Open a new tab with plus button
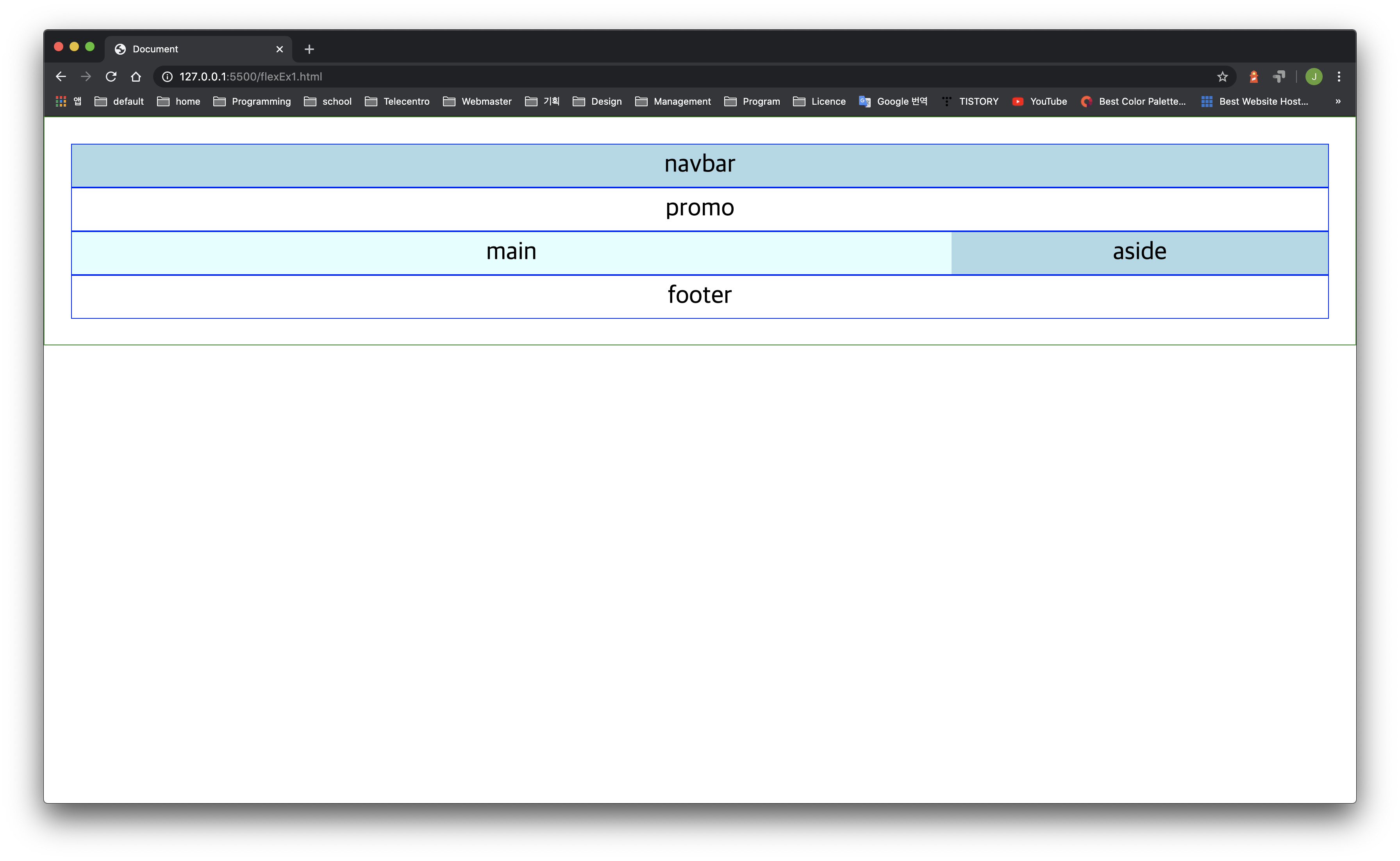The width and height of the screenshot is (1400, 861). [309, 49]
